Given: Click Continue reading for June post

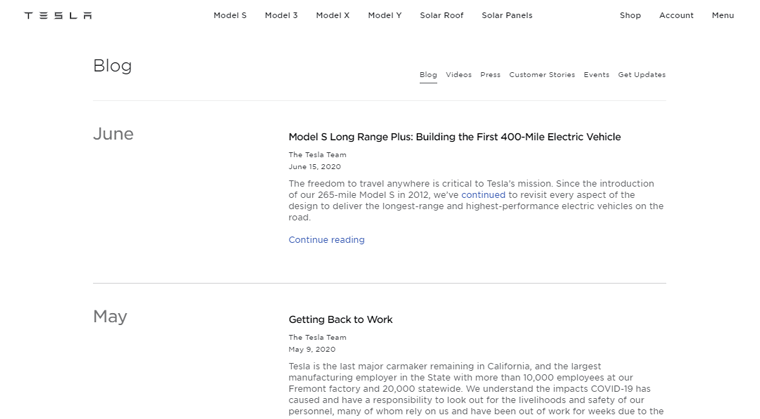Looking at the screenshot, I should pos(326,240).
